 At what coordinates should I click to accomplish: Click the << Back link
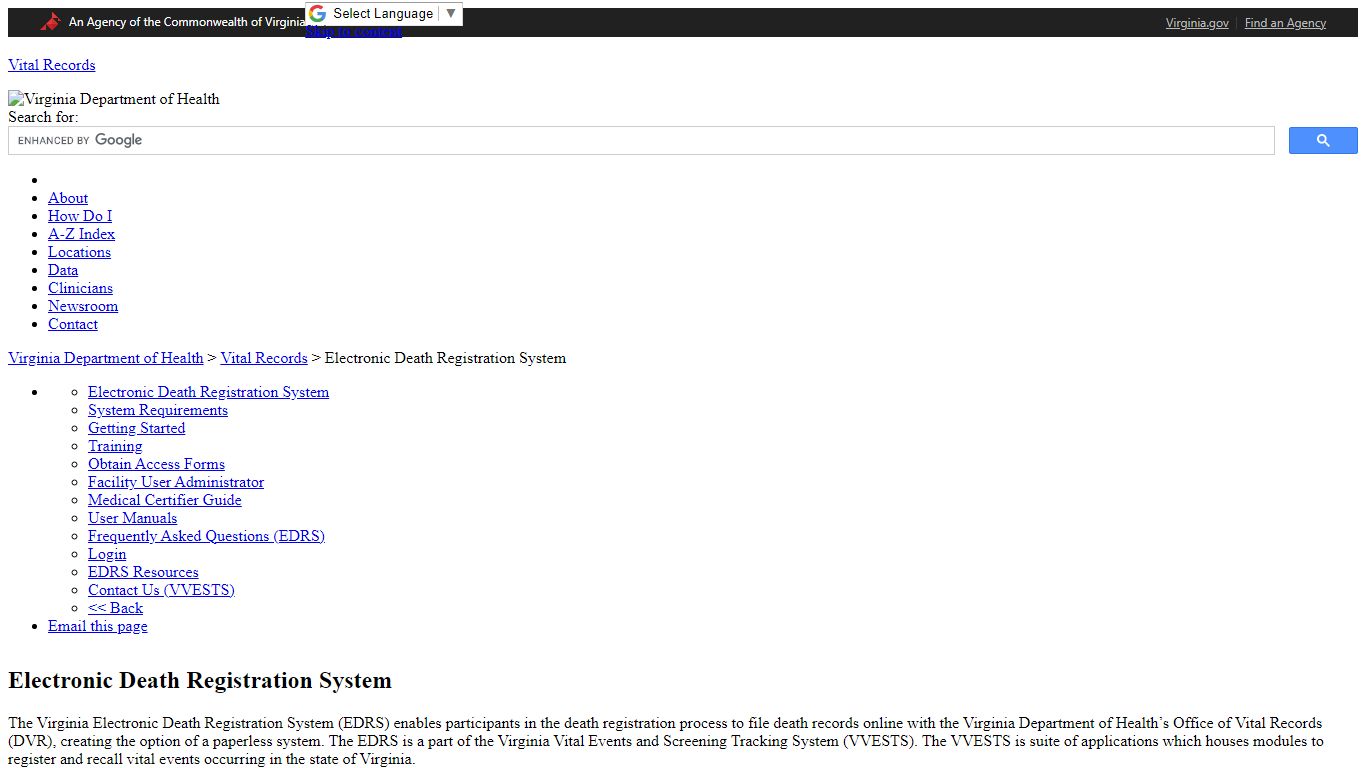pyautogui.click(x=115, y=608)
